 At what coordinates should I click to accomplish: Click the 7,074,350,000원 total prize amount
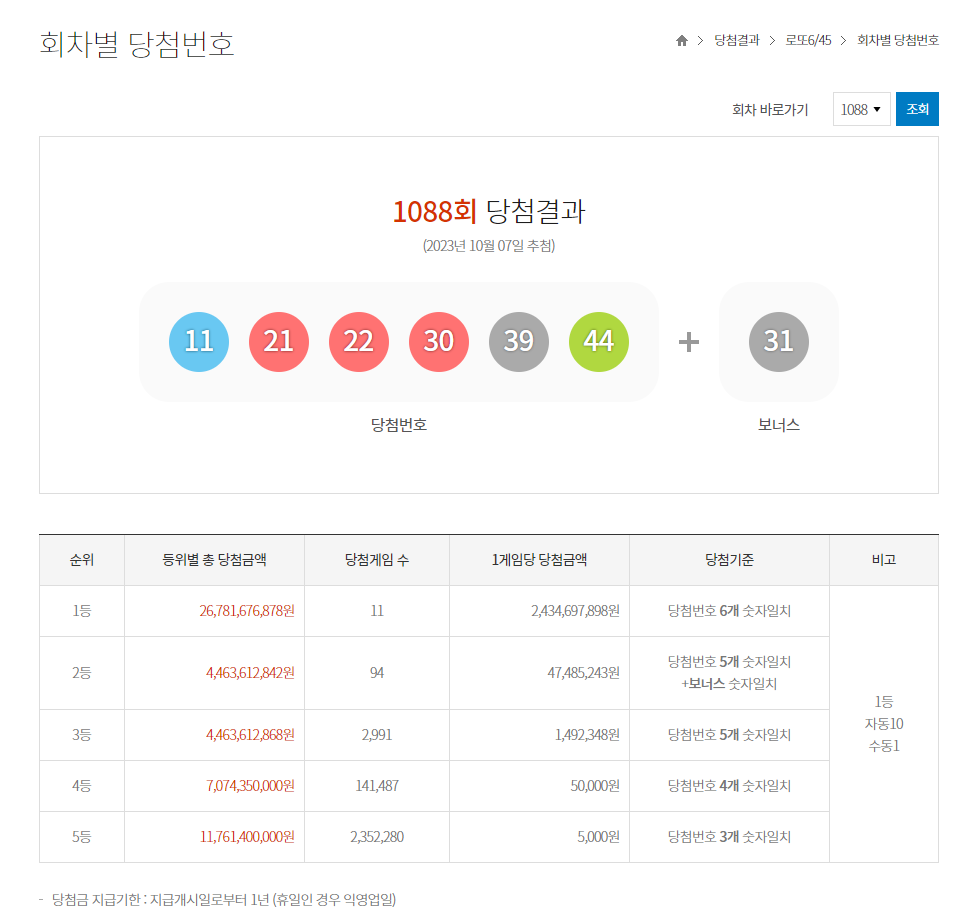point(250,786)
